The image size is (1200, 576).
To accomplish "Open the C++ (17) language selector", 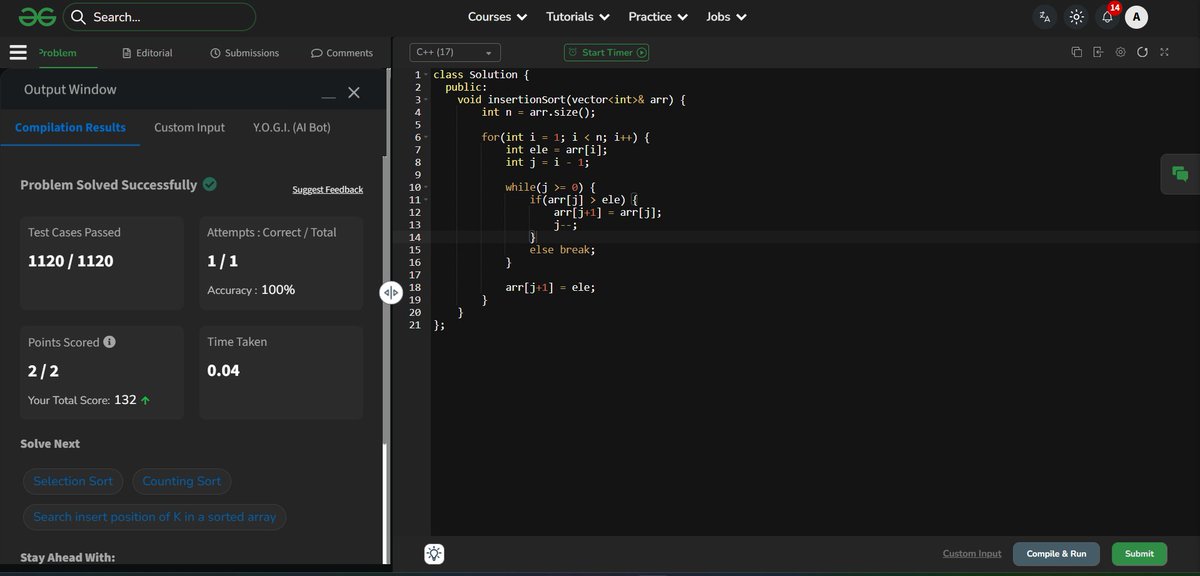I will [x=455, y=51].
